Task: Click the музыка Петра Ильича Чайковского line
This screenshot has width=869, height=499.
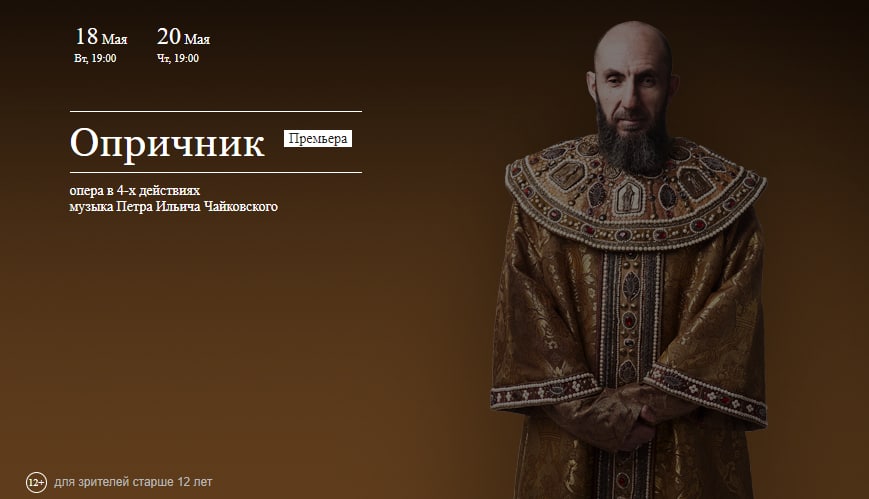Action: click(x=173, y=207)
